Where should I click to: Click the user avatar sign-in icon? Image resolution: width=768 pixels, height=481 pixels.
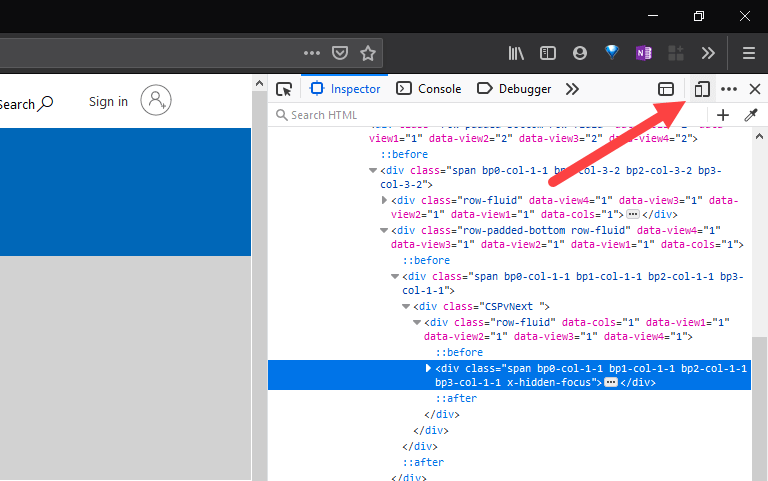[156, 100]
